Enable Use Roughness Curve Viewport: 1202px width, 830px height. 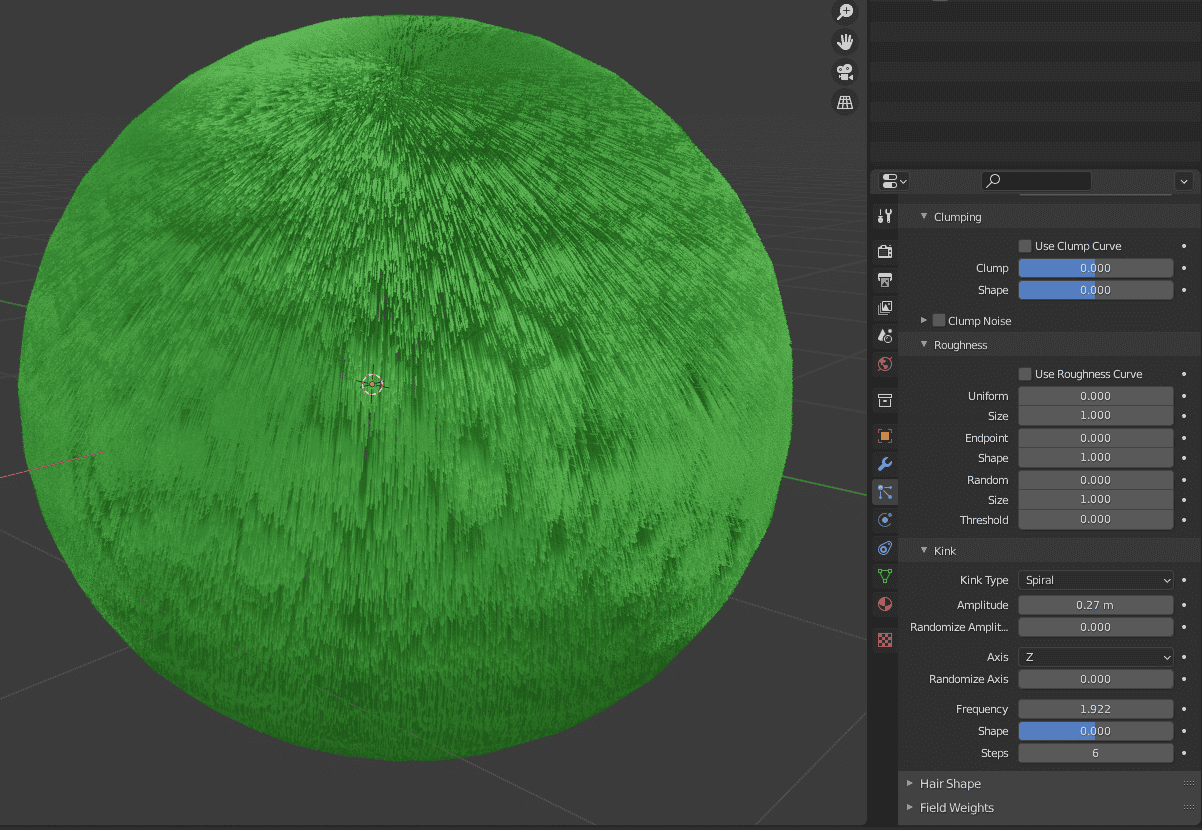click(x=1025, y=373)
